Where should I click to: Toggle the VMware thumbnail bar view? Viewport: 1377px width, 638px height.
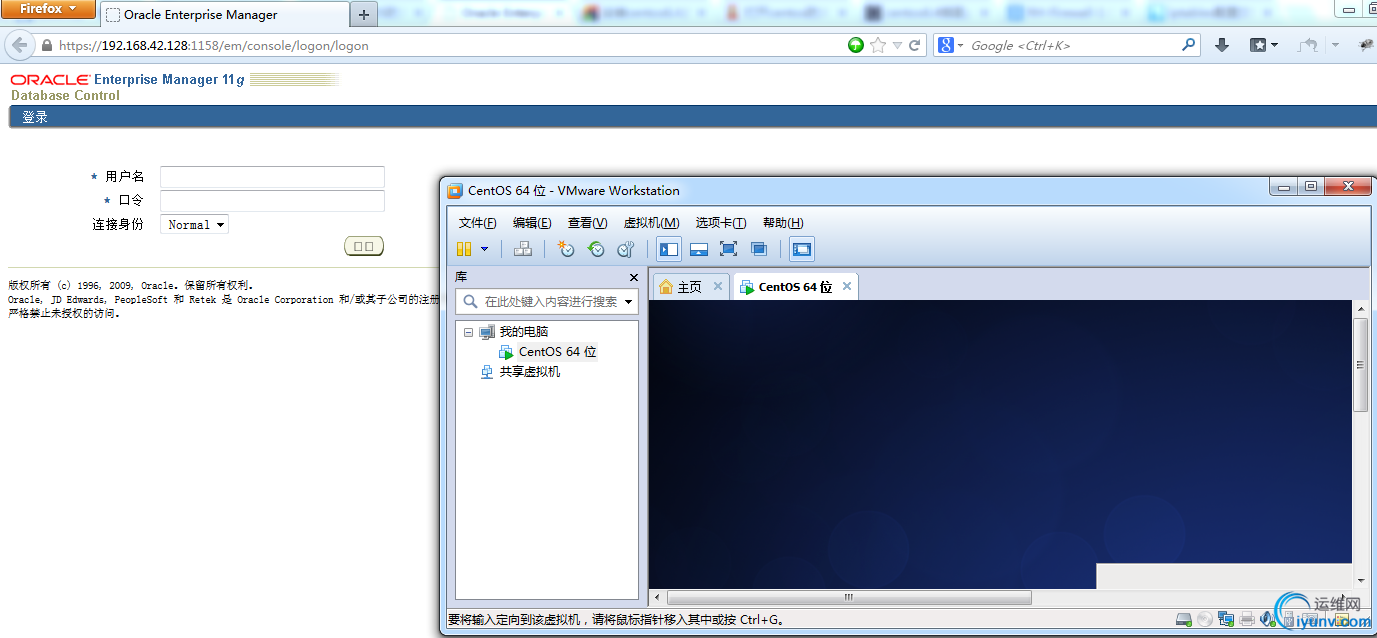click(x=699, y=249)
